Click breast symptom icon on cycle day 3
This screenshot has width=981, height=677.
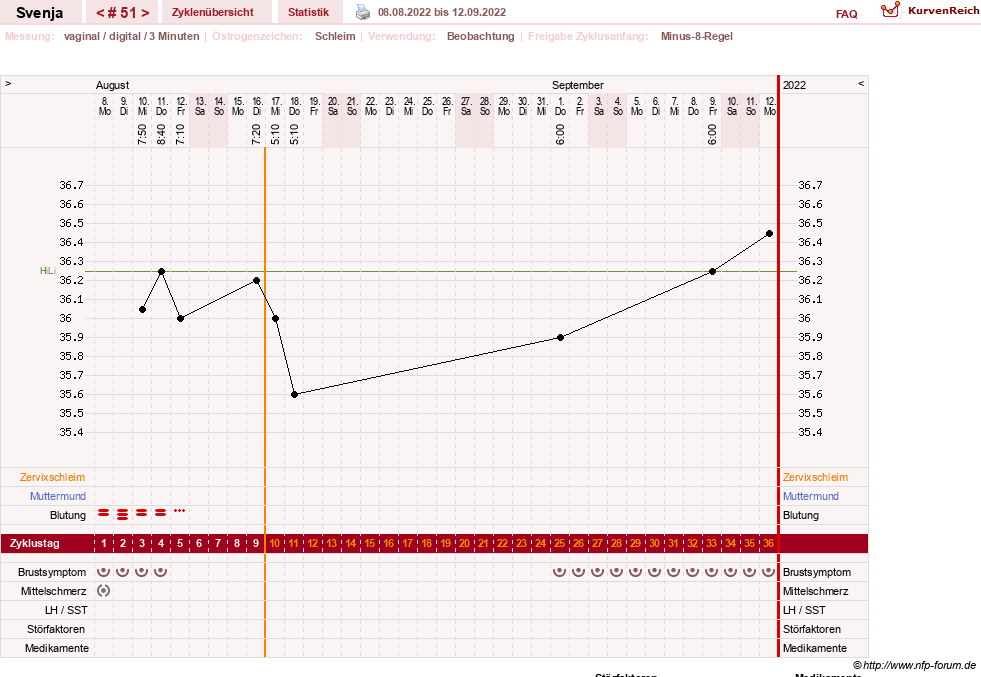point(142,571)
